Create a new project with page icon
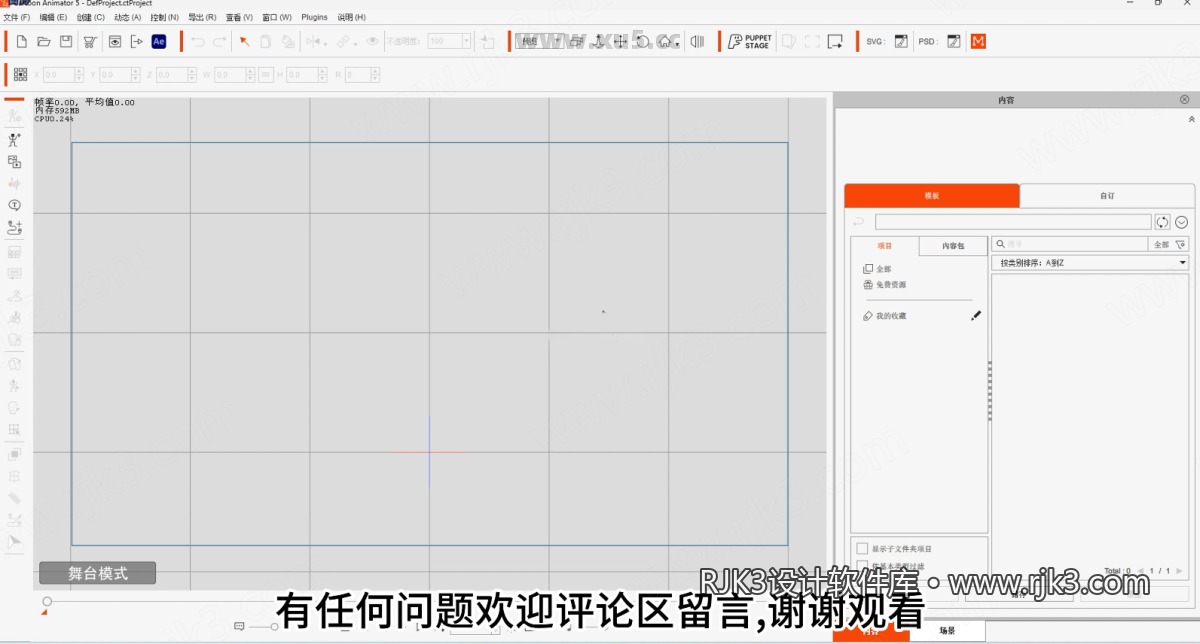 [21, 42]
